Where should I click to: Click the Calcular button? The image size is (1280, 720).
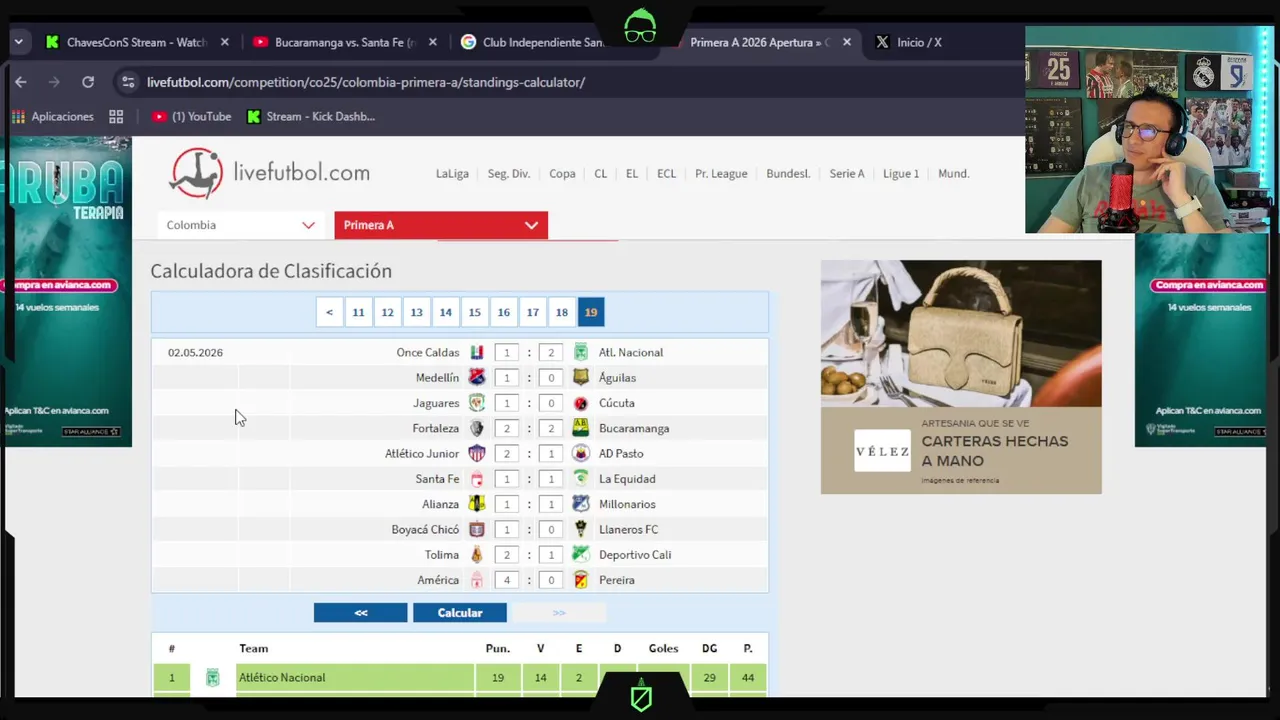pyautogui.click(x=460, y=613)
